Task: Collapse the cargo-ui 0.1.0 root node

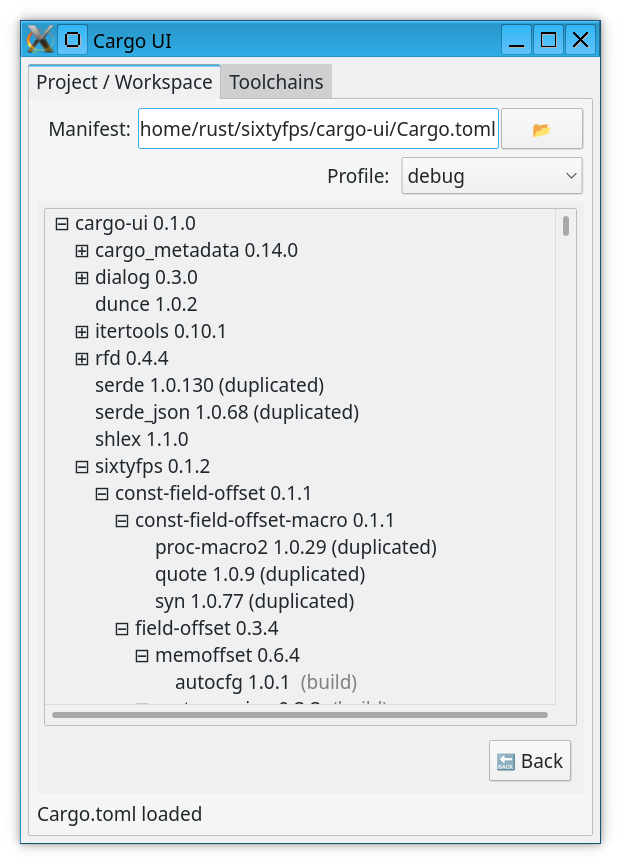Action: point(62,223)
